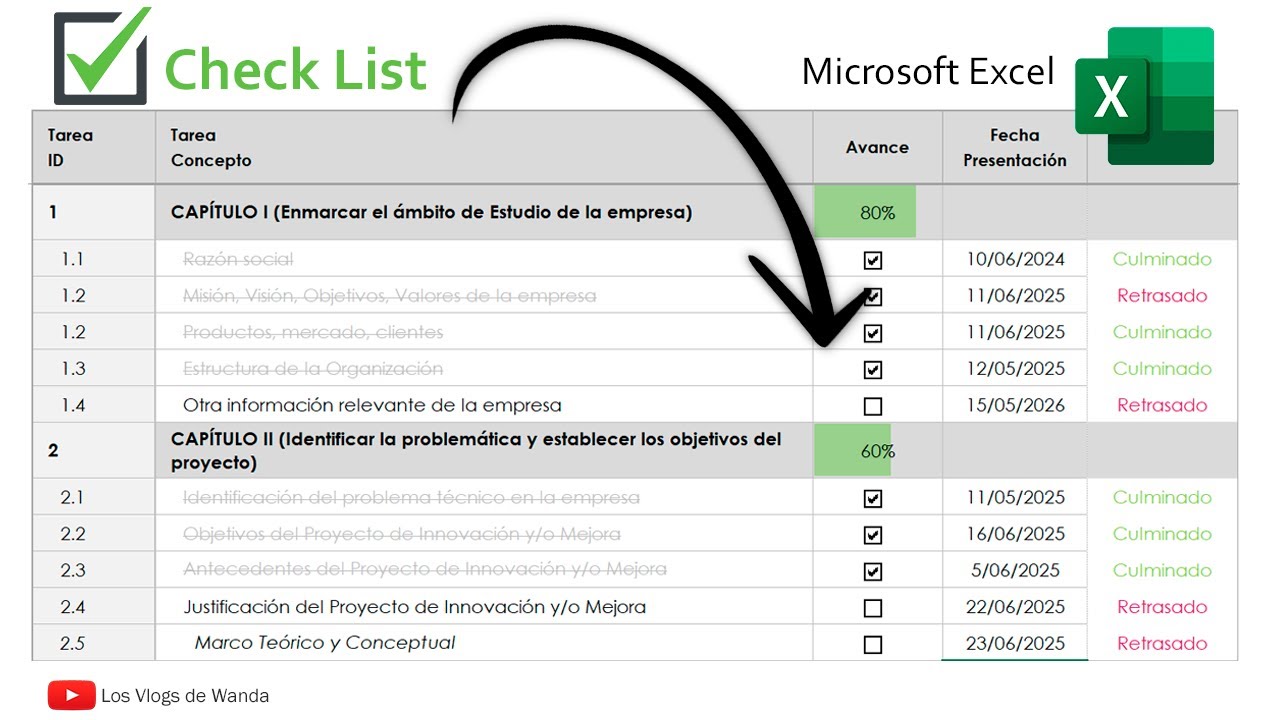1280x720 pixels.
Task: Select the Tarea Concepto column header
Action: [484, 147]
